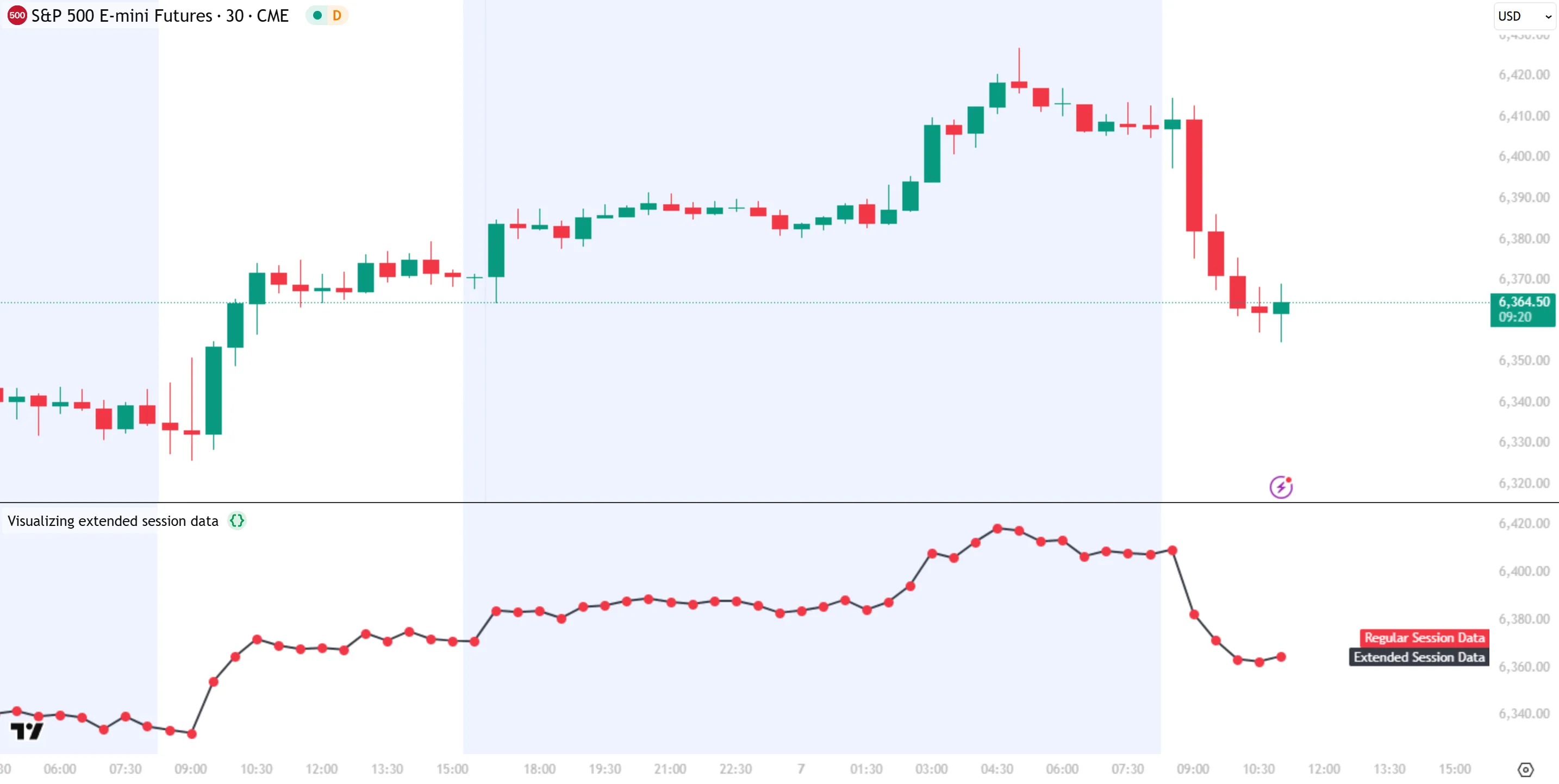The height and width of the screenshot is (784, 1559).
Task: Open chart settings via the hexagon gear icon
Action: coord(1525,769)
